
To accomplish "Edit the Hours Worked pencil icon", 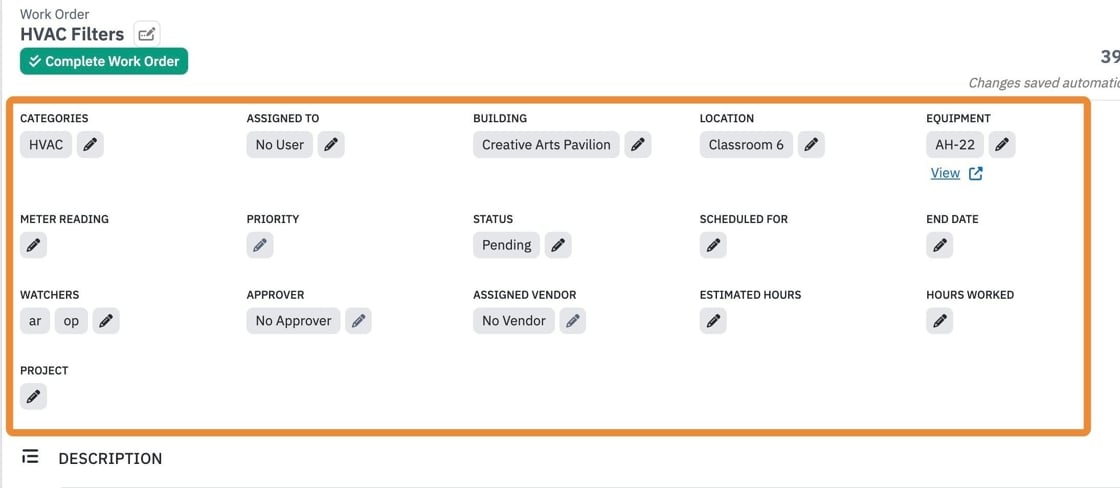I will click(939, 321).
